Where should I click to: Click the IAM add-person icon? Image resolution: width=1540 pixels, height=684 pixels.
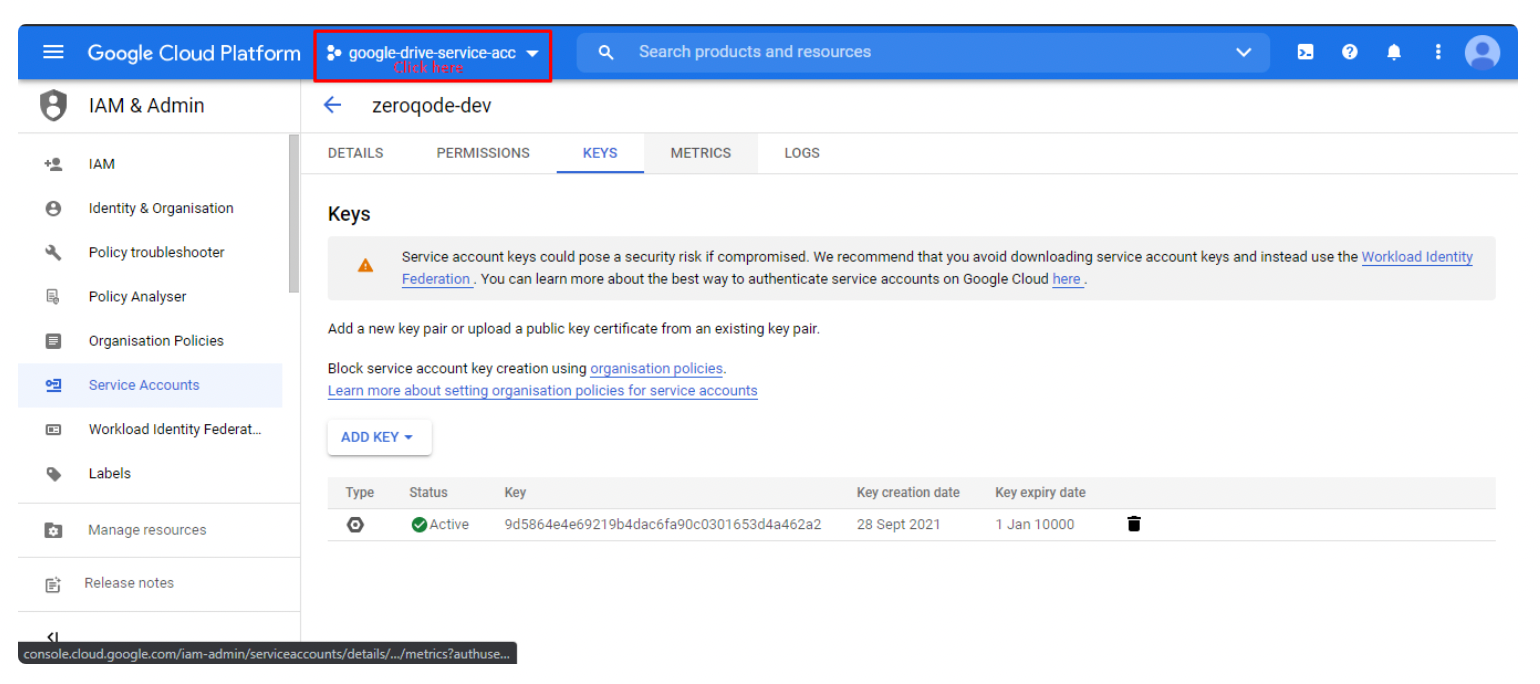(x=54, y=164)
